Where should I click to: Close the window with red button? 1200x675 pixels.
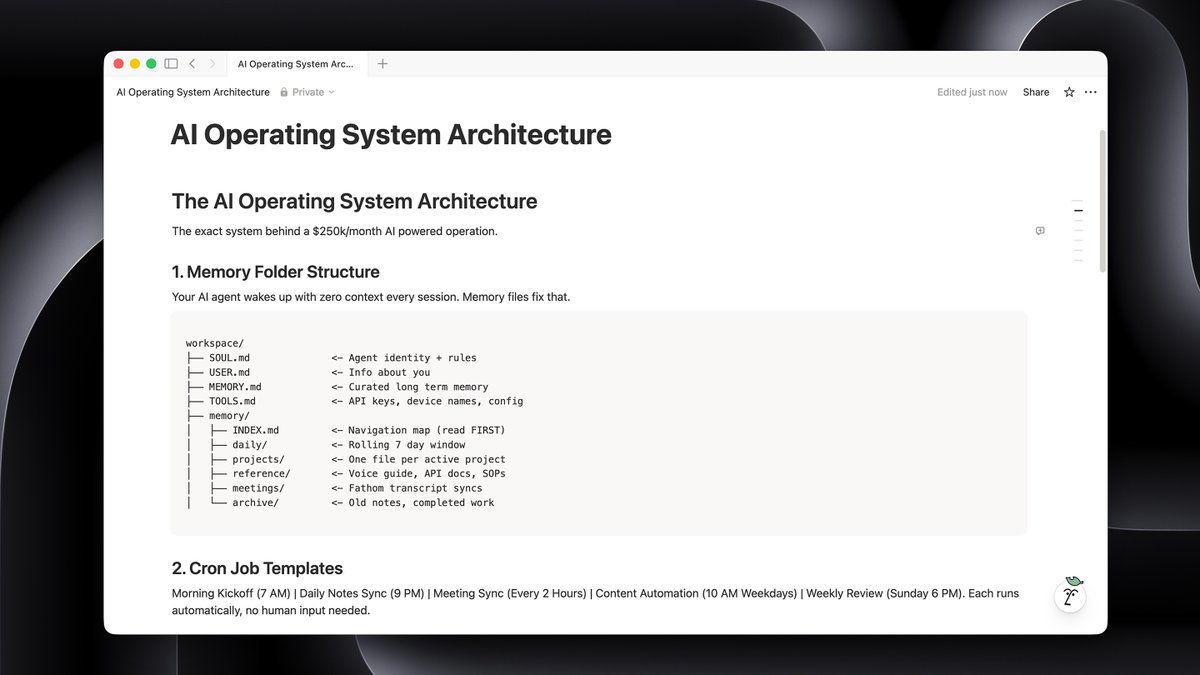click(118, 64)
